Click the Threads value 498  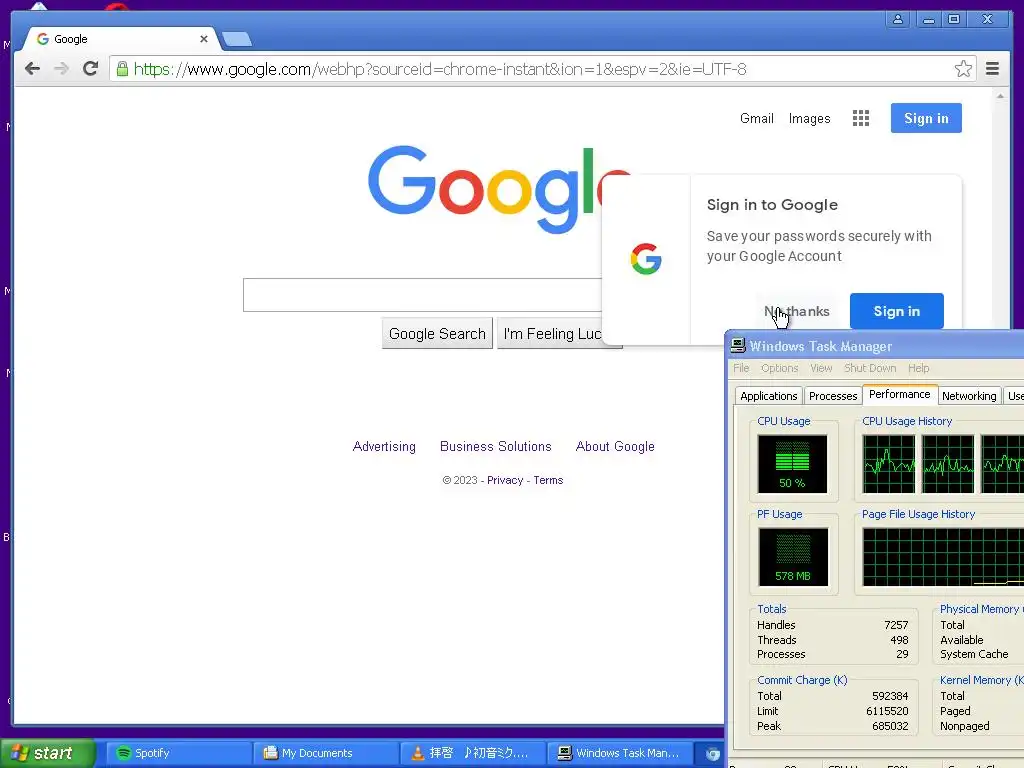899,640
